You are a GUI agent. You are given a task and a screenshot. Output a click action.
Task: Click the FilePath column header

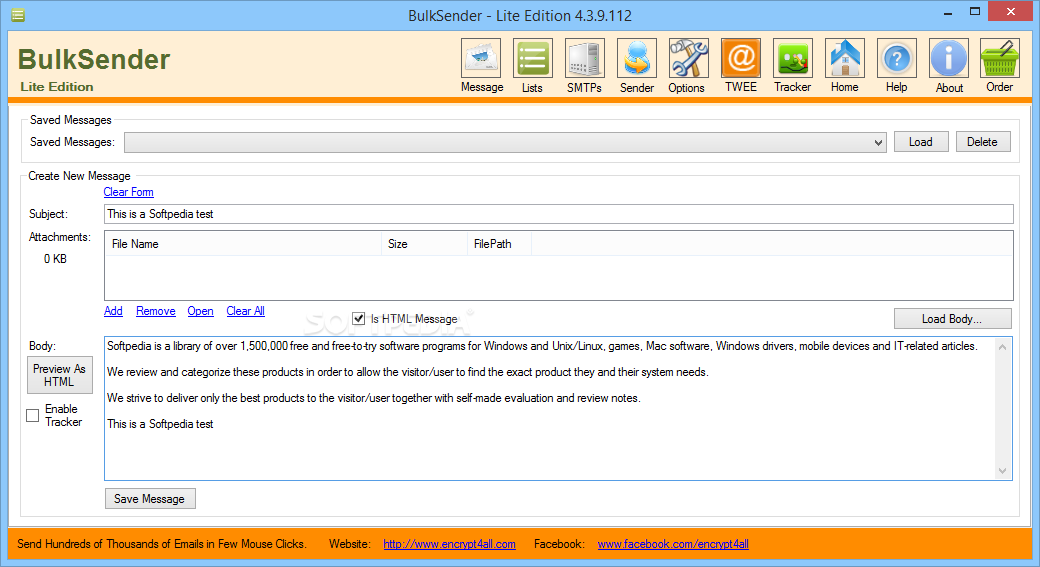(499, 244)
